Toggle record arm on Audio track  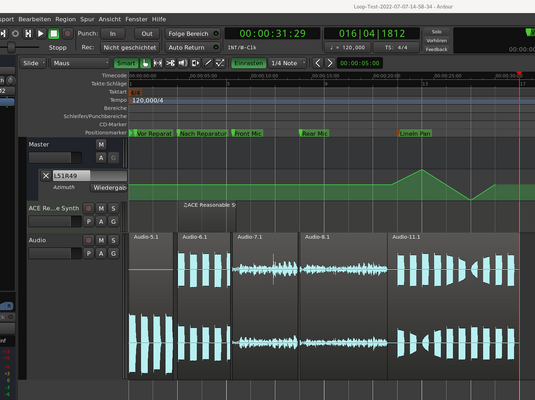click(88, 240)
